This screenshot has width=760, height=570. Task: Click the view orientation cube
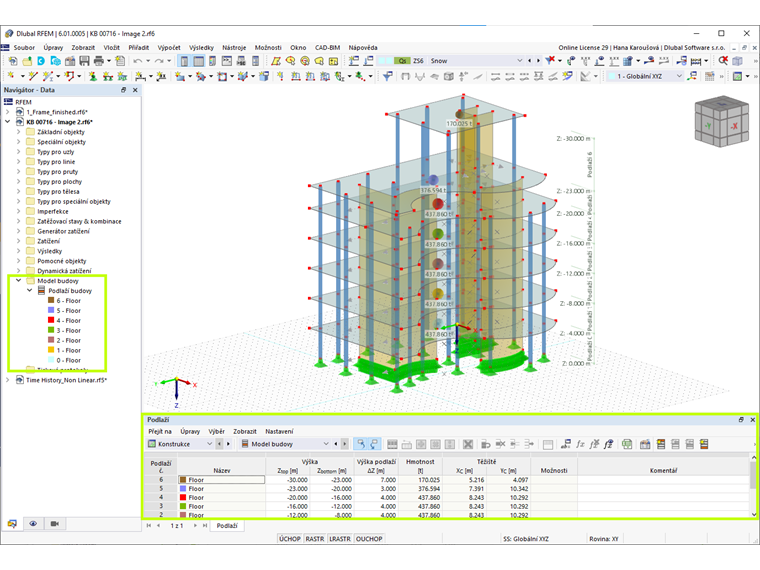click(x=721, y=122)
